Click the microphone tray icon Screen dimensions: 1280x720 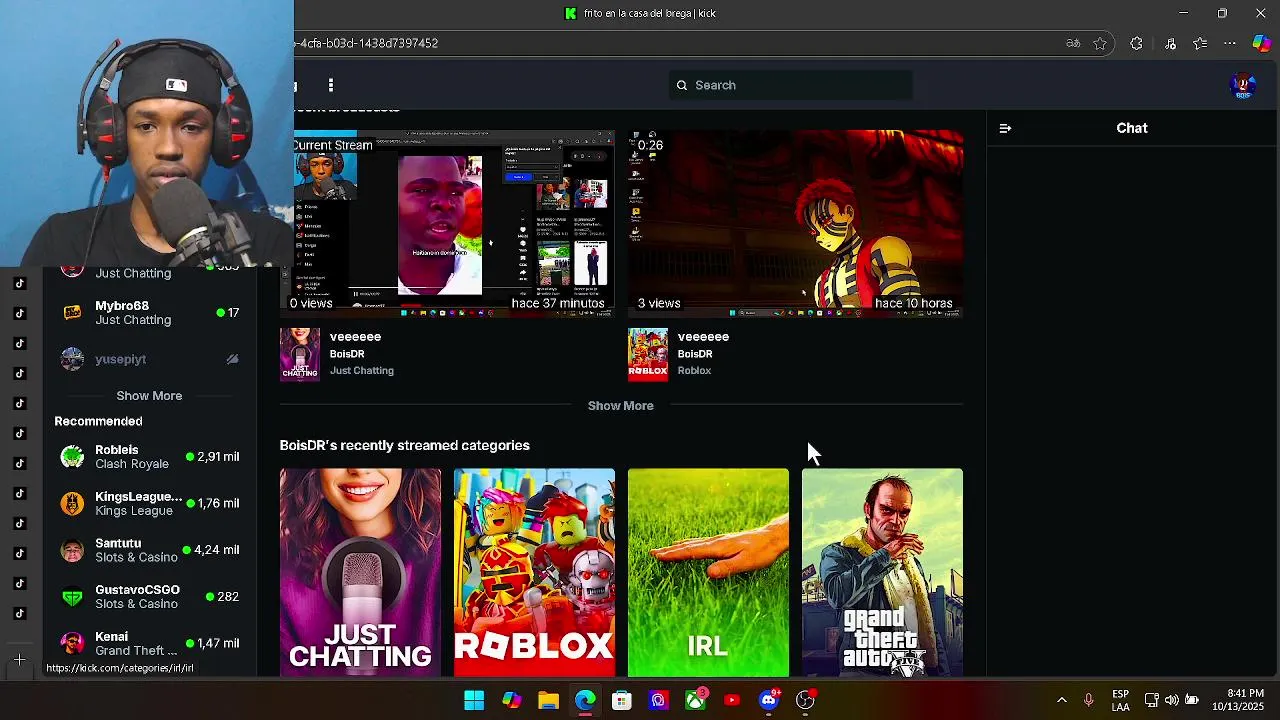(x=1089, y=700)
